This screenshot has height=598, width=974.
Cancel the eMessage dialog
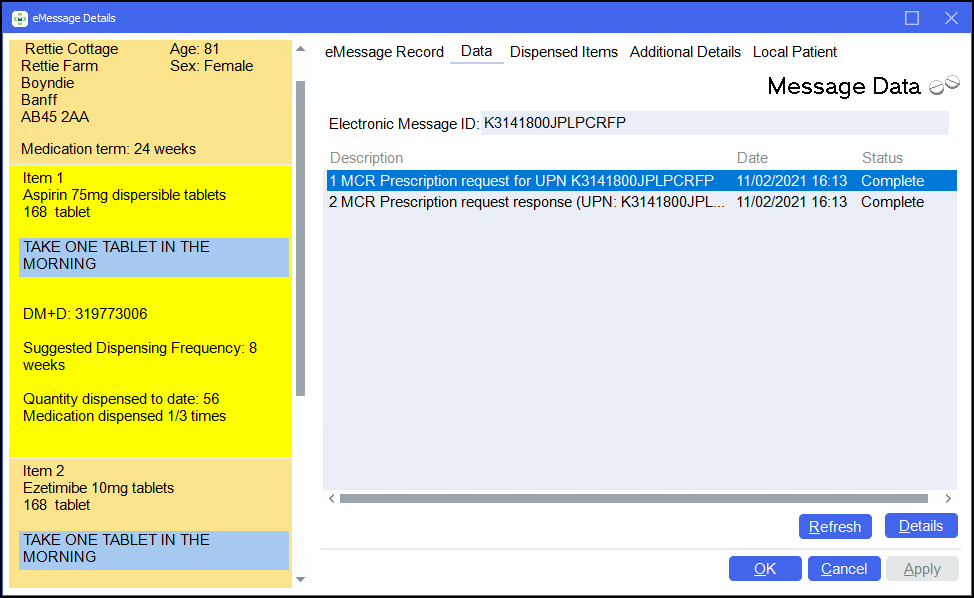point(844,569)
